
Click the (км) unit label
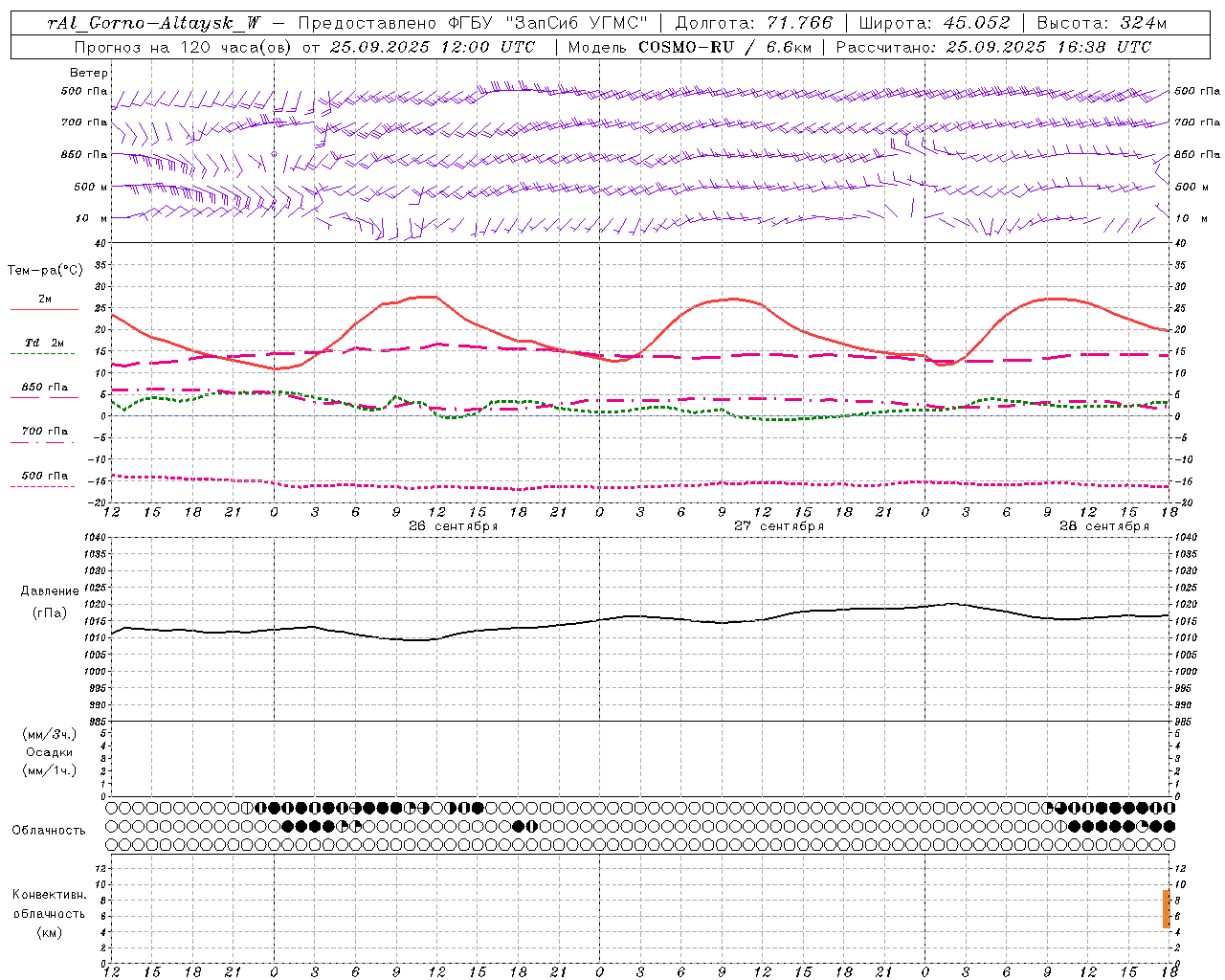point(50,931)
